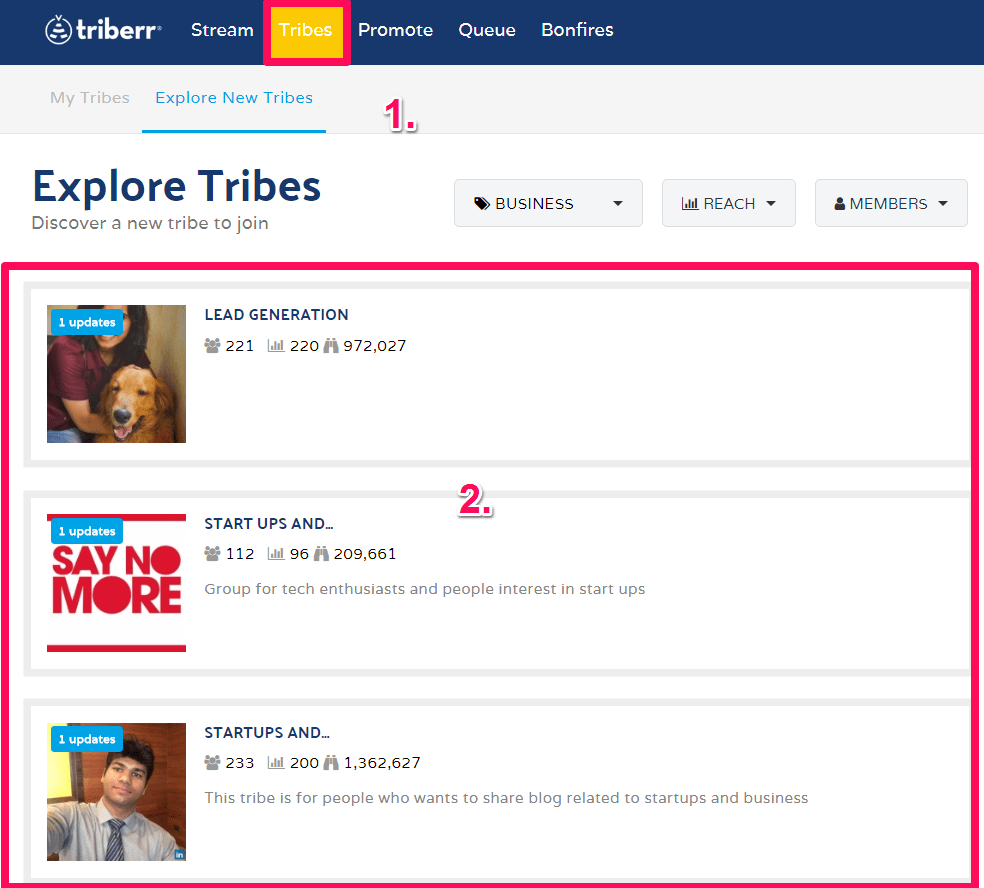Expand the Reach filter dropdown

[x=728, y=204]
